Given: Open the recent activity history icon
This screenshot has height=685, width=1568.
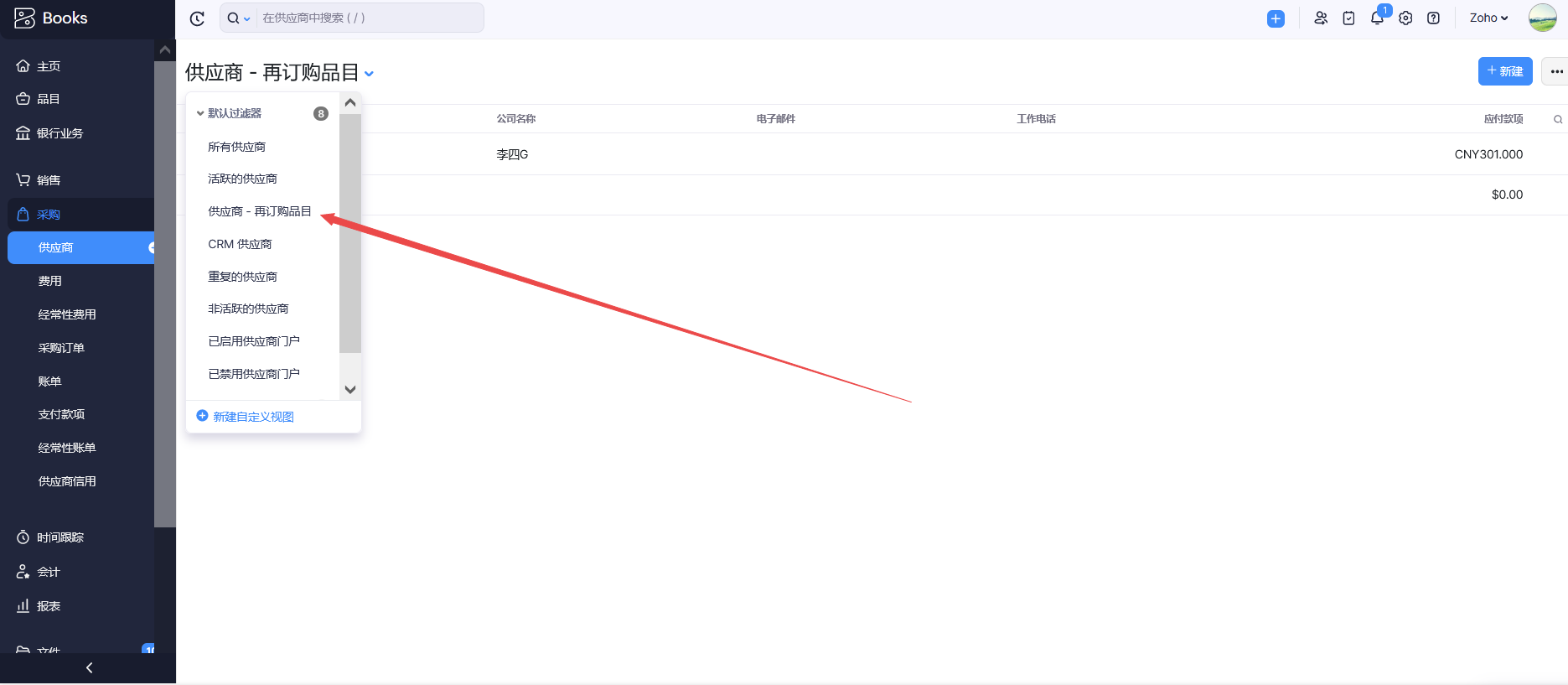Looking at the screenshot, I should pyautogui.click(x=197, y=18).
